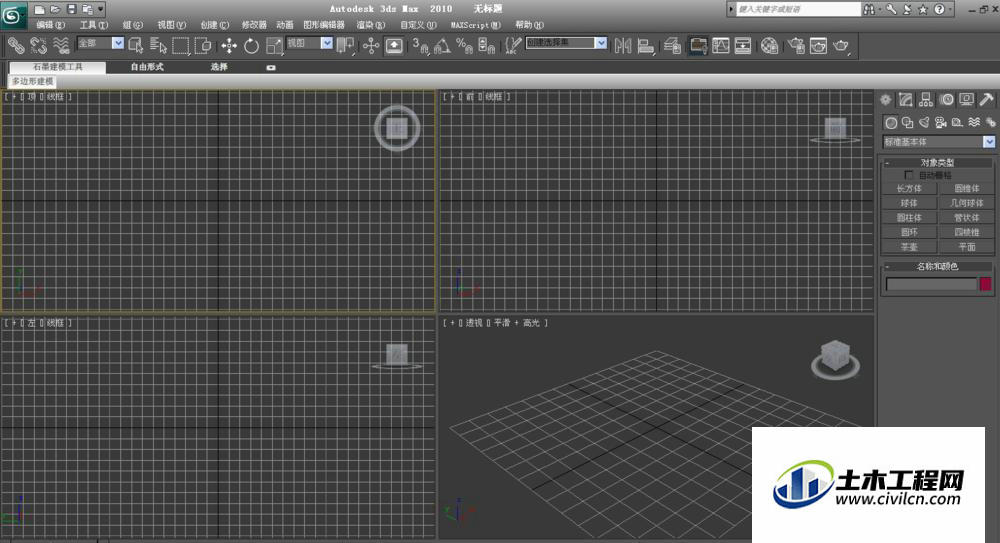This screenshot has height=543, width=1000.
Task: Click the Select and Manipulate icon
Action: [x=371, y=45]
